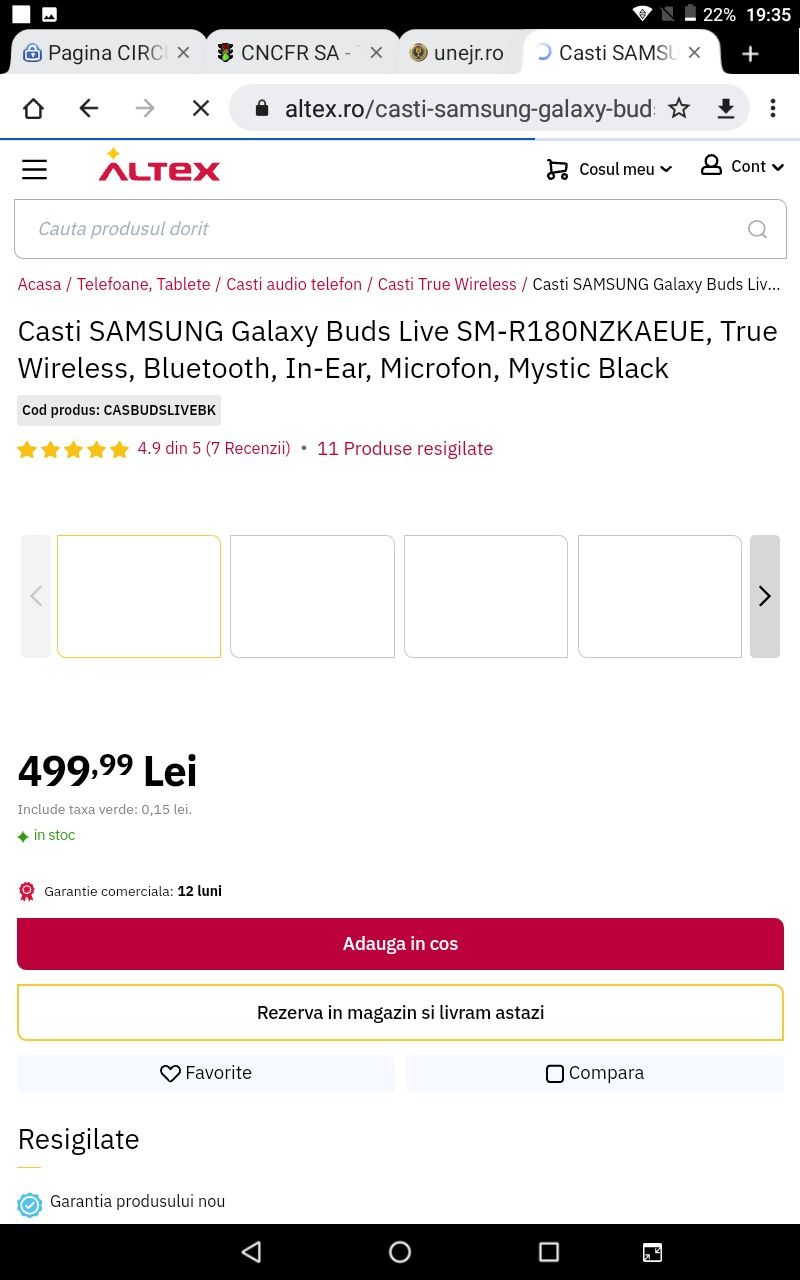The image size is (800, 1280).
Task: Expand the Cont account dropdown
Action: (x=742, y=166)
